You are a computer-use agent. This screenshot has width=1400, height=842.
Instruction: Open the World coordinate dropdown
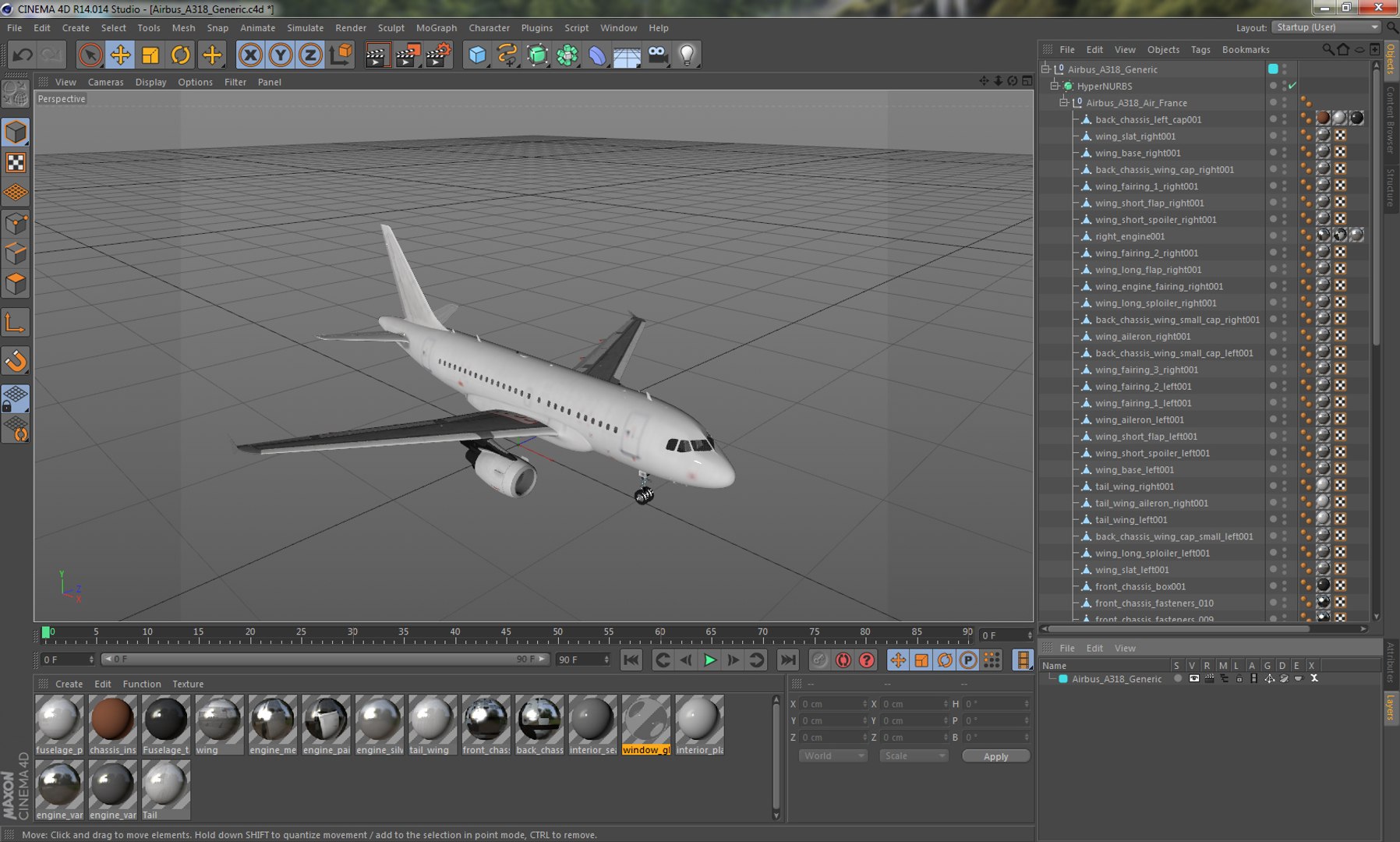point(833,755)
